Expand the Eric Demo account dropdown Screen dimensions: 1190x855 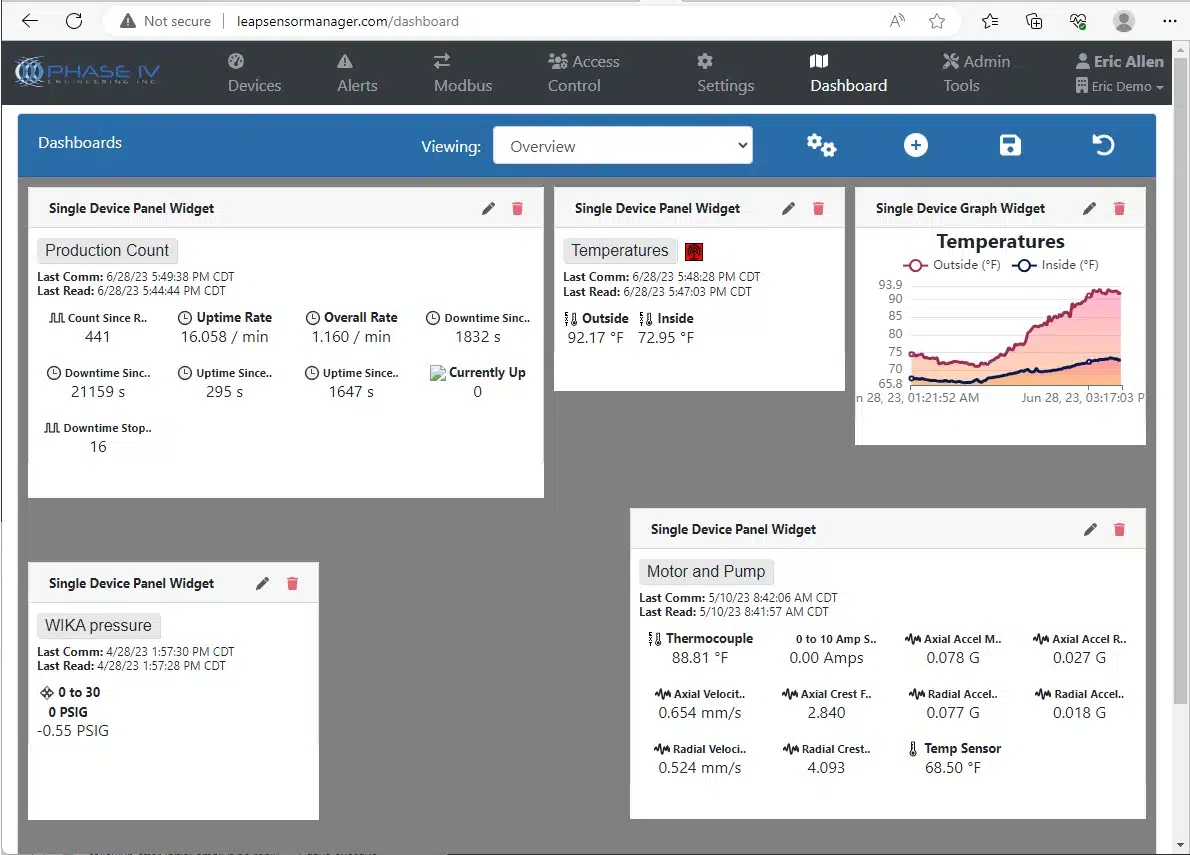click(1120, 87)
